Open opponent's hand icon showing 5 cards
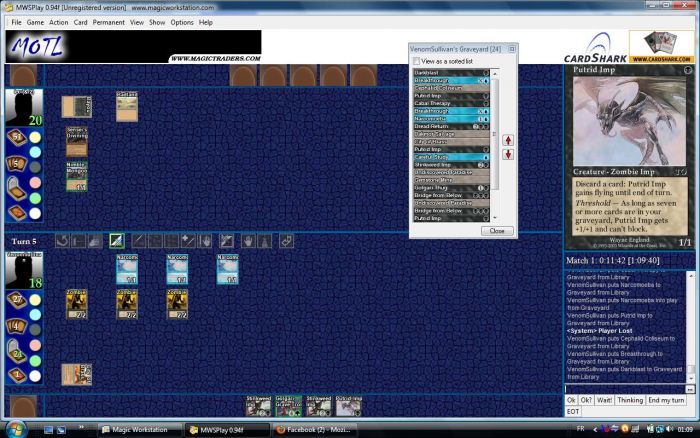 coord(16,163)
